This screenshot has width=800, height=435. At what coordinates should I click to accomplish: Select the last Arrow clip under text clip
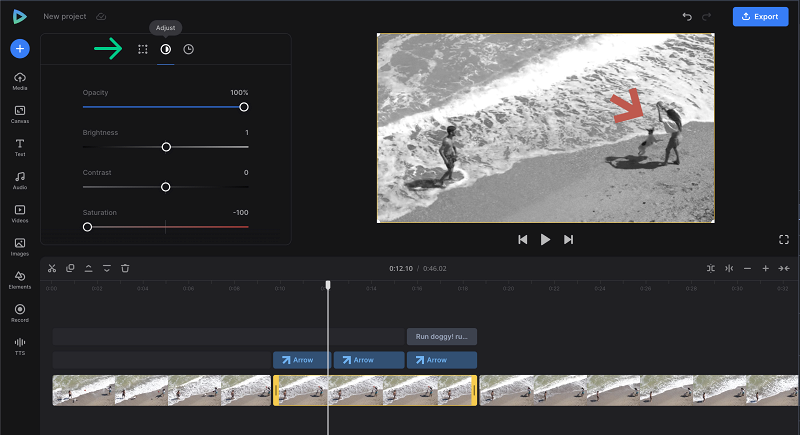click(x=442, y=360)
